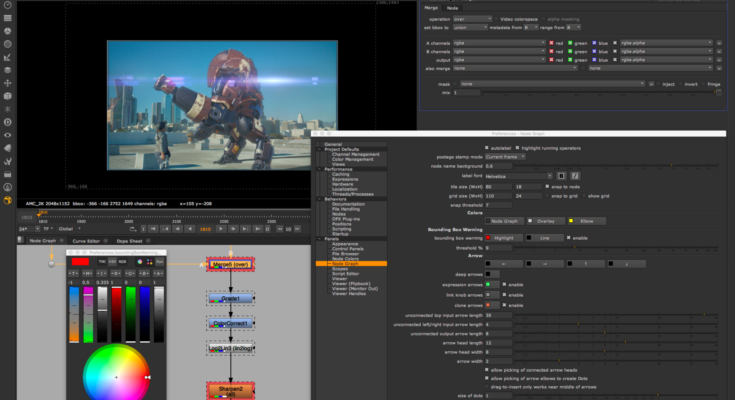Toggle snap to node checkbox

point(547,187)
